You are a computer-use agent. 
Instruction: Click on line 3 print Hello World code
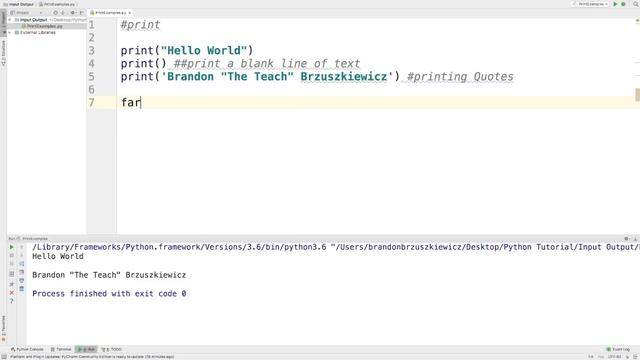(x=187, y=51)
